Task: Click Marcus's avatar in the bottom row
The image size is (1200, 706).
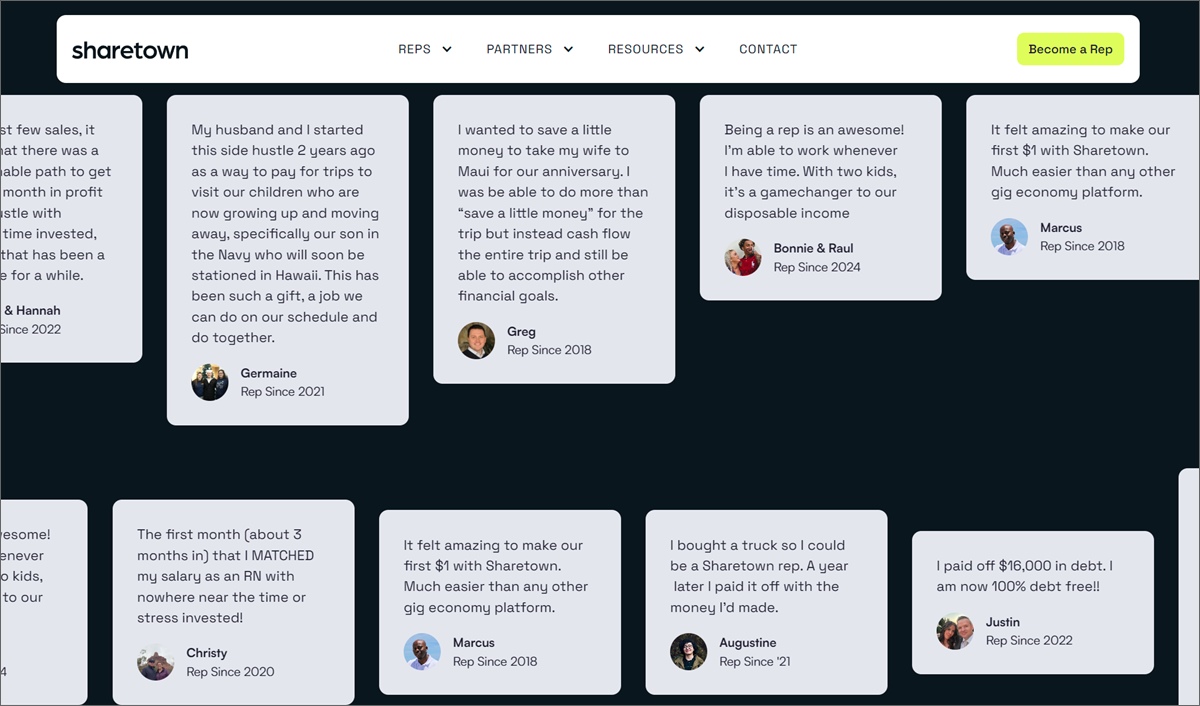Action: tap(422, 652)
